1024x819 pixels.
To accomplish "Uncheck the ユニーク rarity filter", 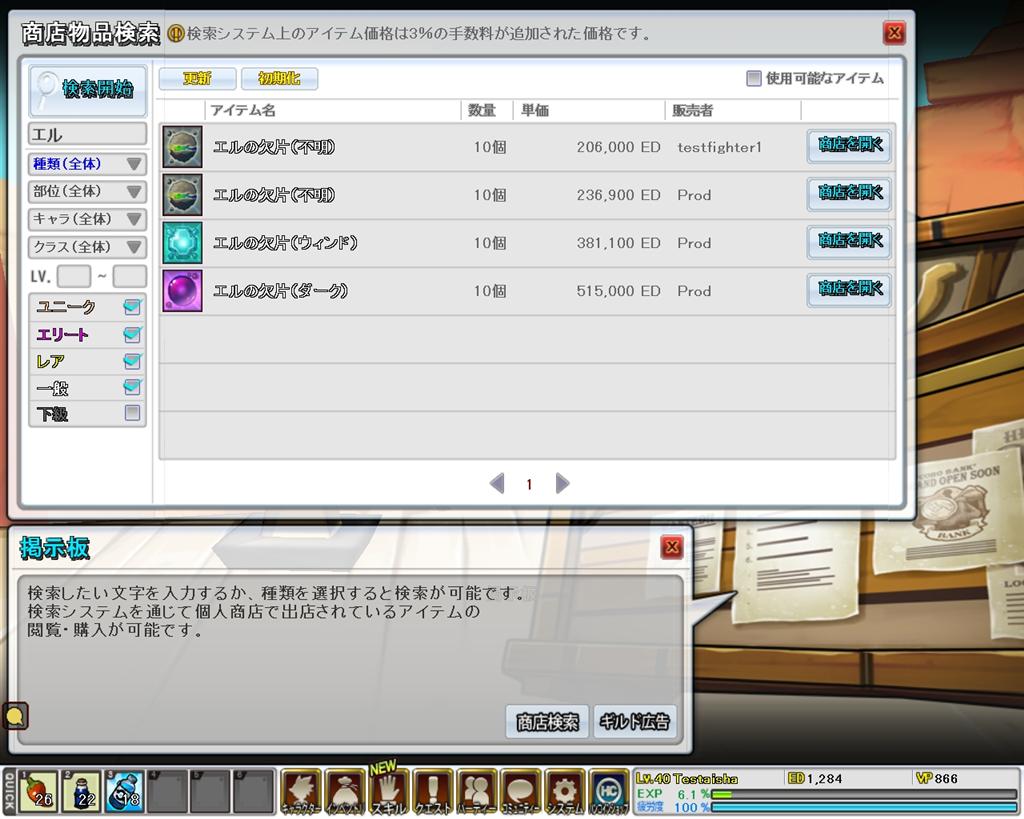I will tap(132, 307).
